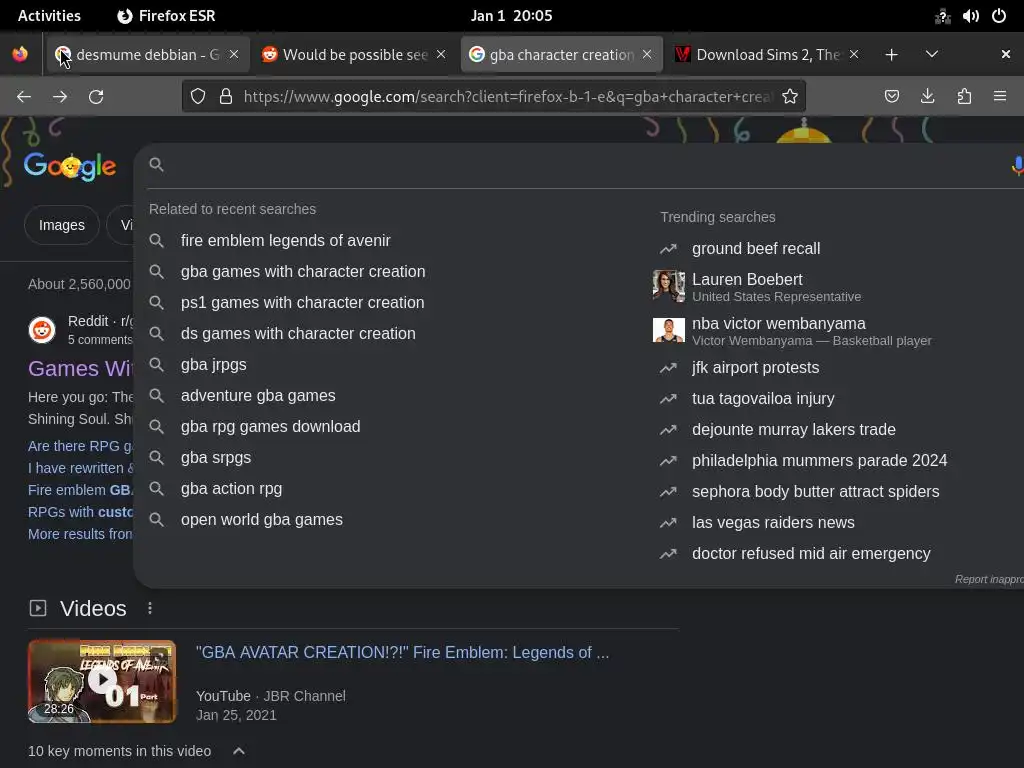Open the Firefox hamburger application menu

[1000, 97]
